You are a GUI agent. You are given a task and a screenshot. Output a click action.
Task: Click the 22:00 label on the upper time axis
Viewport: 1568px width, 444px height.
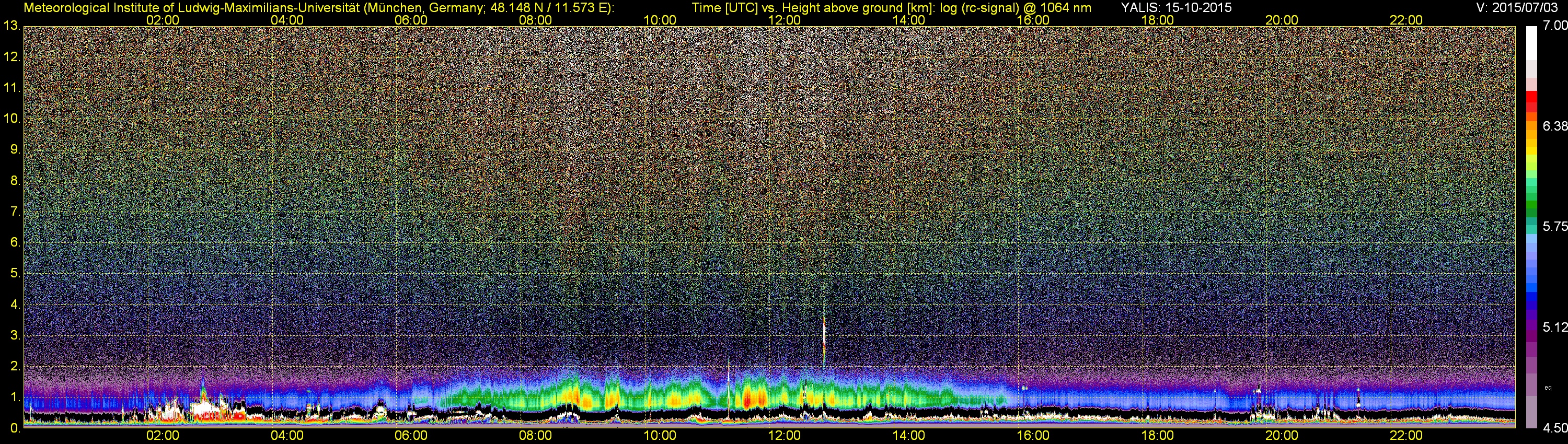pos(1405,20)
